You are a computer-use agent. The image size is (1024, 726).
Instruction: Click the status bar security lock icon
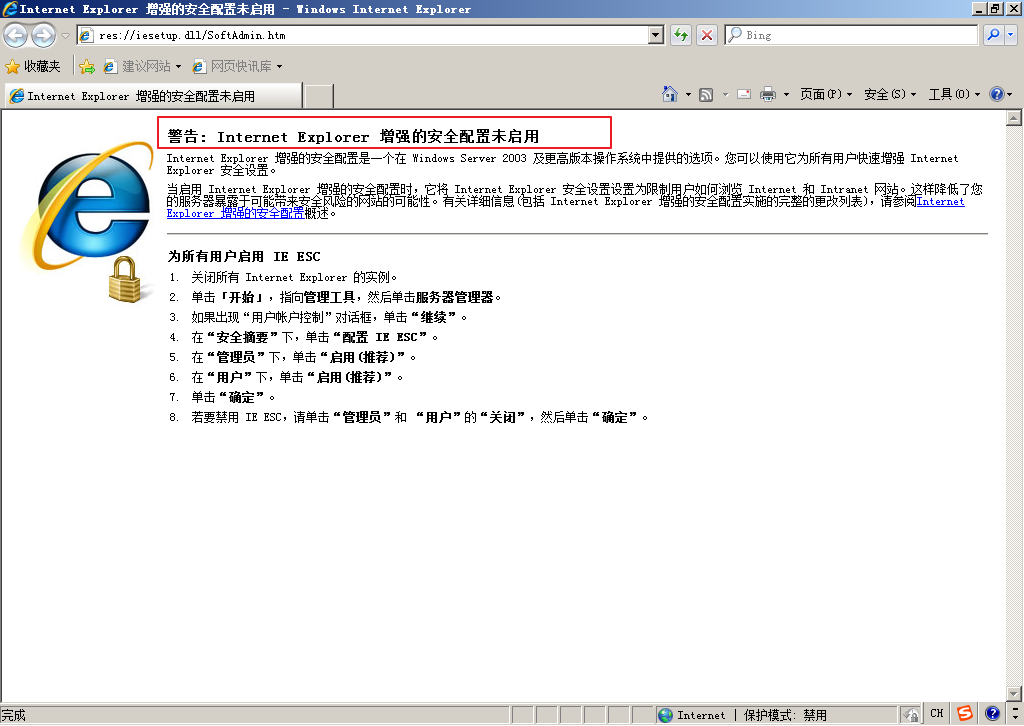pos(910,716)
